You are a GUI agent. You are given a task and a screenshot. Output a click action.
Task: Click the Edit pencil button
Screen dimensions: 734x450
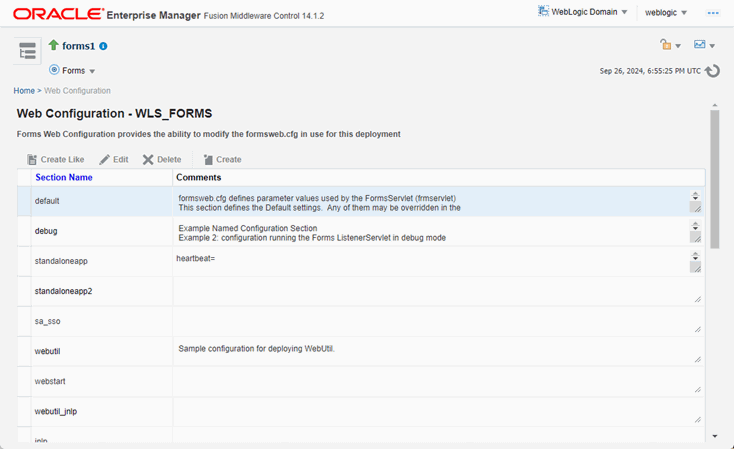[114, 160]
